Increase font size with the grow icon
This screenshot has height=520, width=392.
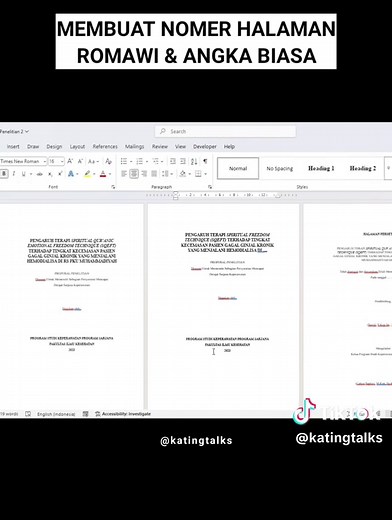click(x=70, y=161)
